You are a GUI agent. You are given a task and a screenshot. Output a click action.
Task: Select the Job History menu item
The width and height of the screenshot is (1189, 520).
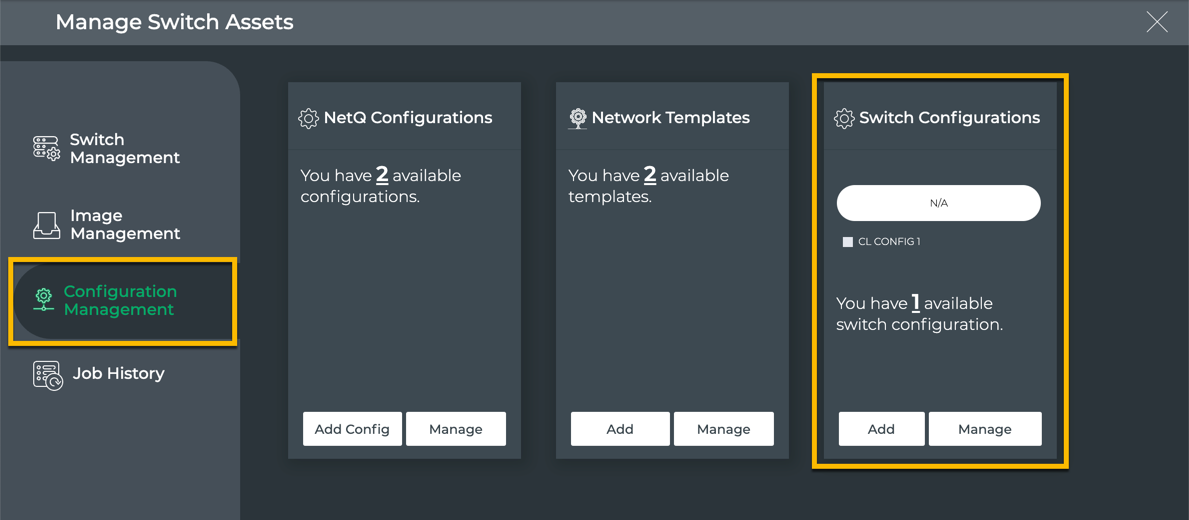[118, 374]
